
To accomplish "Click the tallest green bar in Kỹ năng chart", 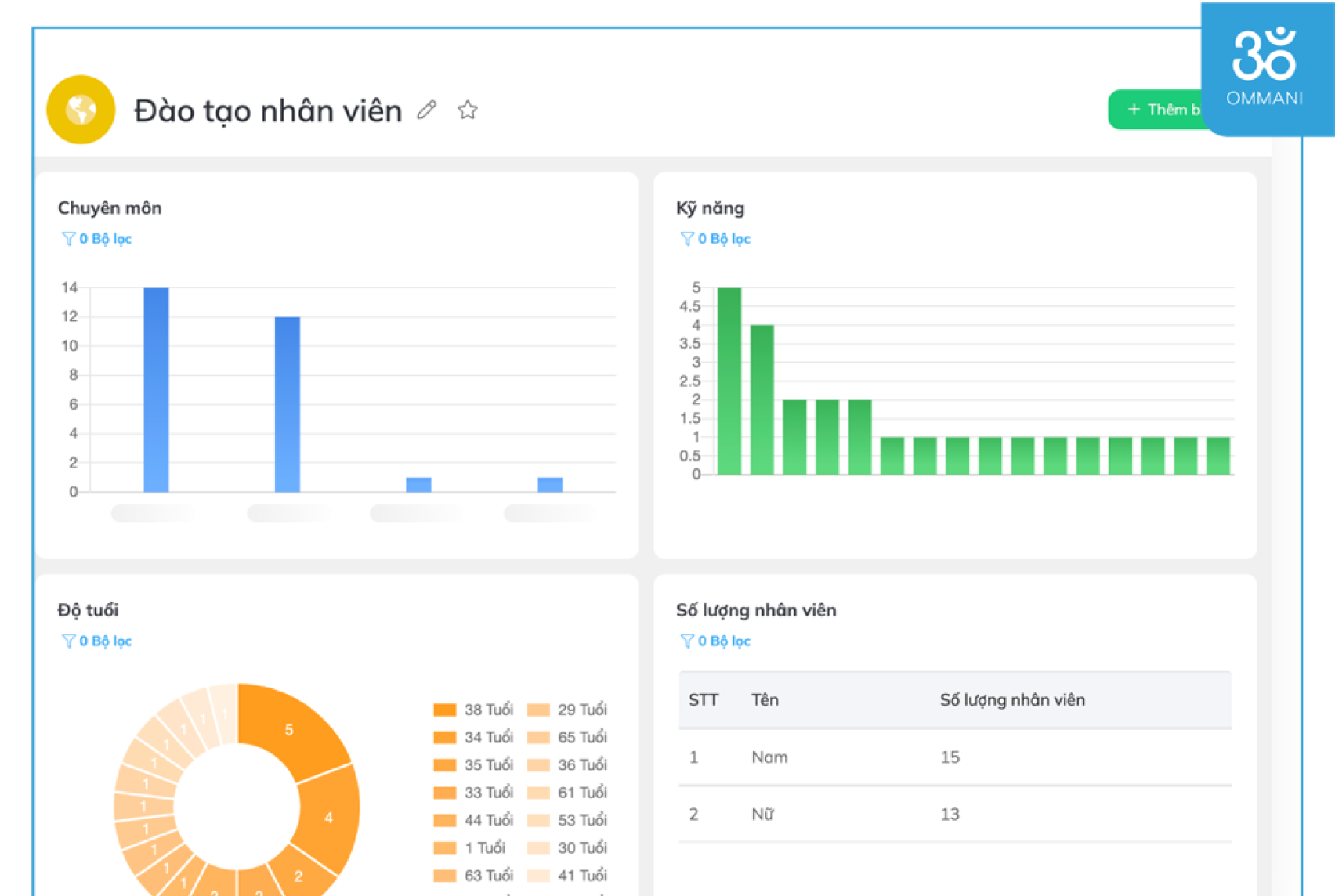I will click(729, 381).
